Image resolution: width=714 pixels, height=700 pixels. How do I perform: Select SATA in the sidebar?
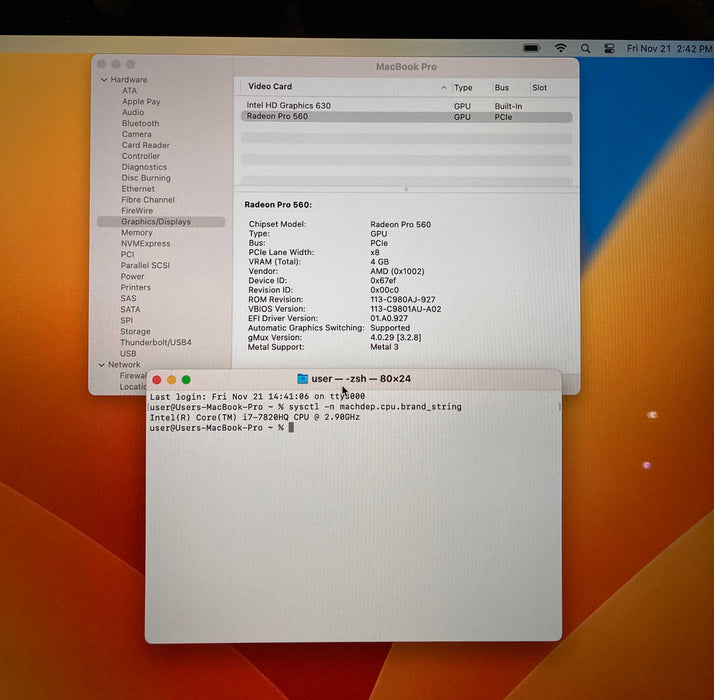[130, 310]
